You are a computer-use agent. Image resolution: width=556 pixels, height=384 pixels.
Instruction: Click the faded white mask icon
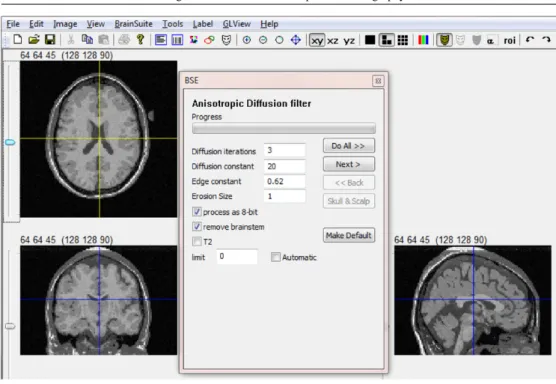click(460, 40)
